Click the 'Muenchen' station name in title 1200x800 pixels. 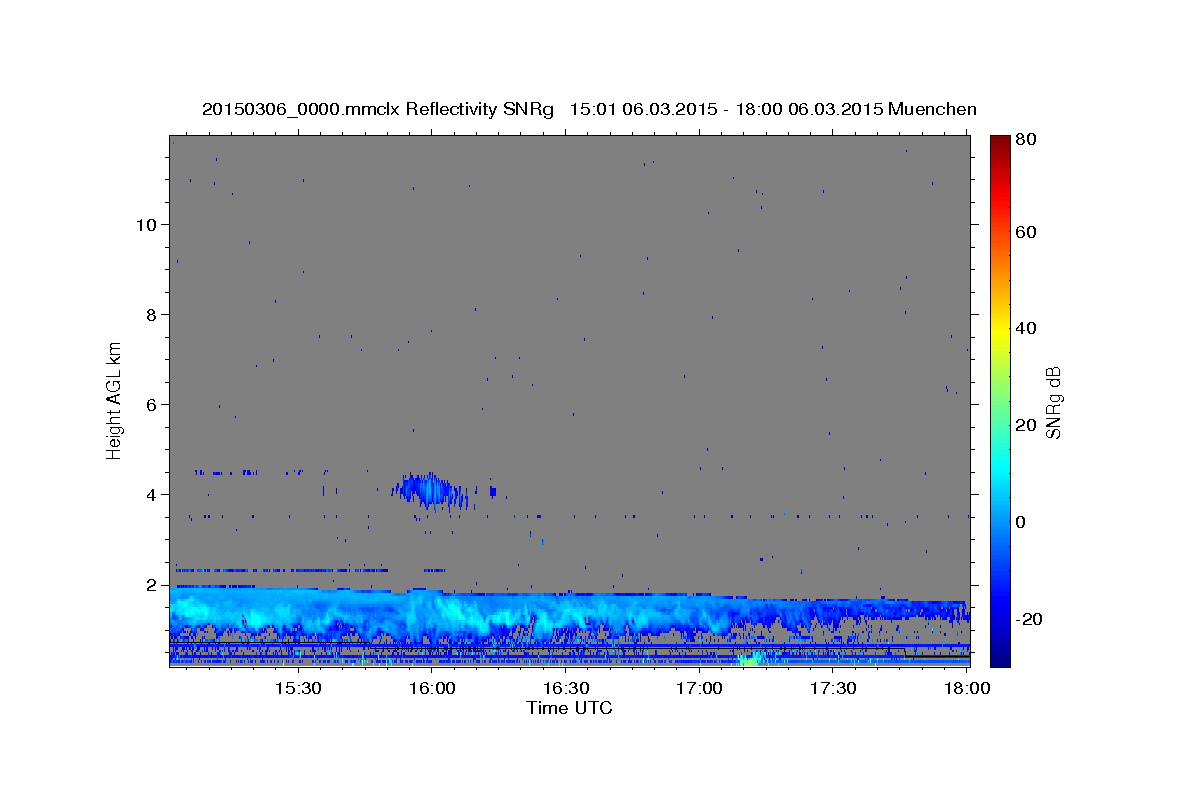click(932, 109)
